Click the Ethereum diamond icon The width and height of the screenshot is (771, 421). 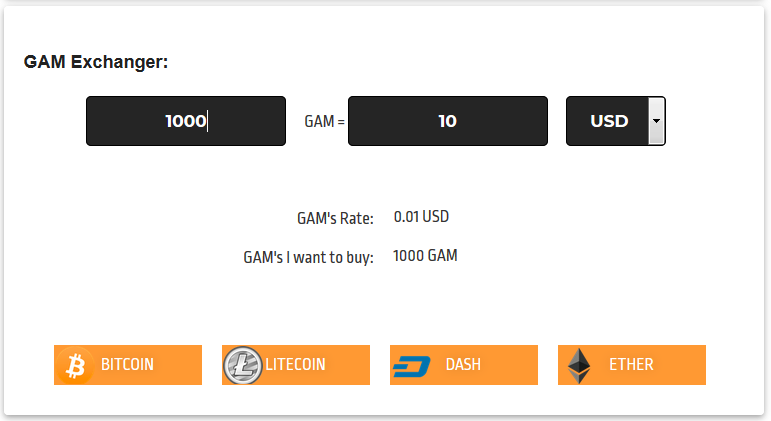(579, 366)
